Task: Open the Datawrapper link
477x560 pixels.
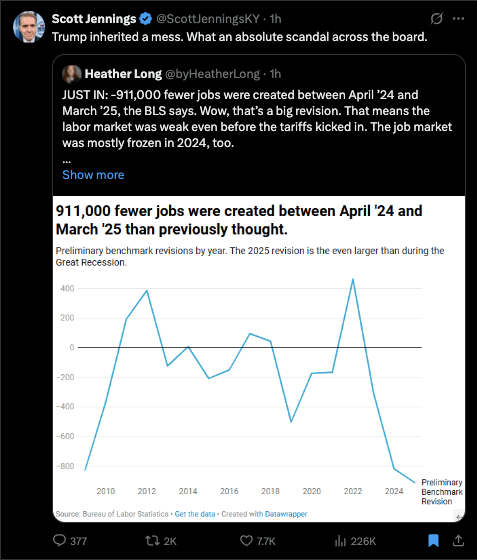Action: click(x=286, y=514)
